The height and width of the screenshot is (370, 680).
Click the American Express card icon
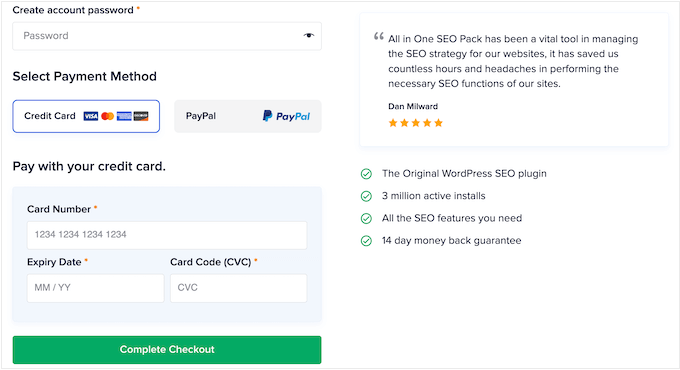point(124,116)
